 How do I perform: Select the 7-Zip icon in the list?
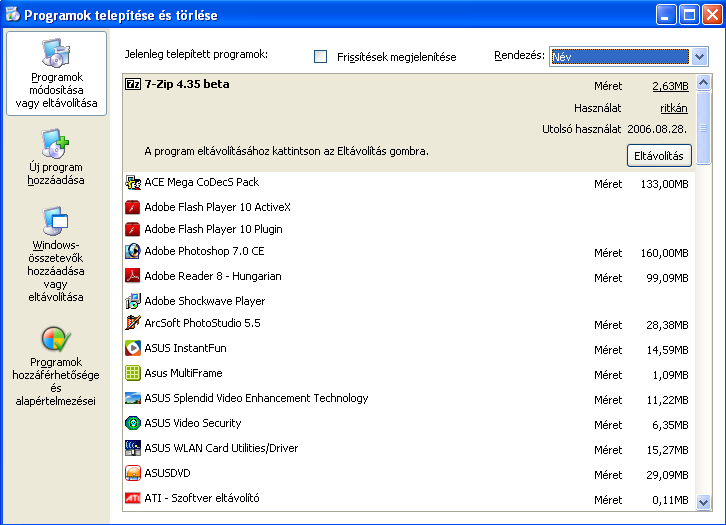tap(133, 84)
